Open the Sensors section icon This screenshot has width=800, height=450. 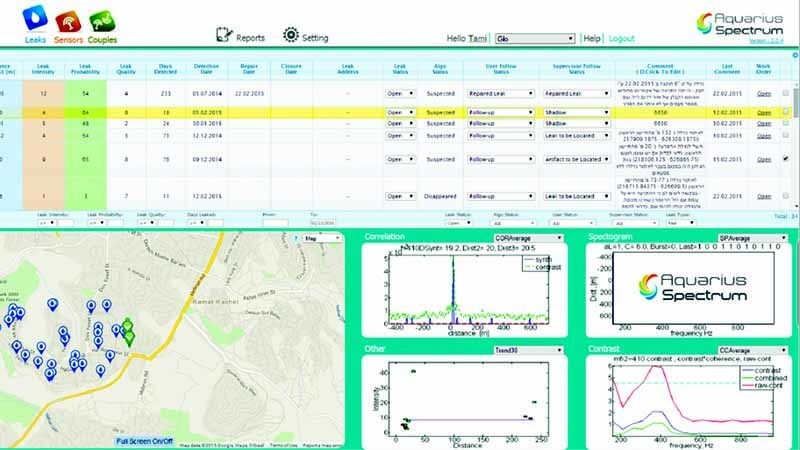pos(67,19)
